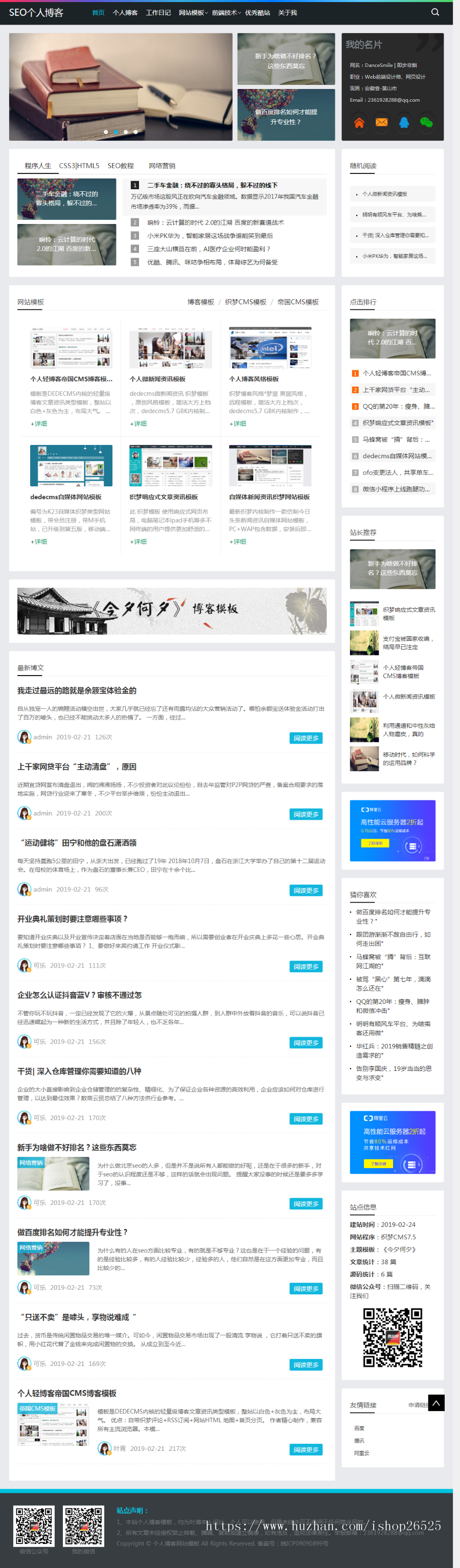
Task: Click 阅读更多 for 个人轻博客帝国CMS博客模板 article
Action: pyautogui.click(x=306, y=1449)
